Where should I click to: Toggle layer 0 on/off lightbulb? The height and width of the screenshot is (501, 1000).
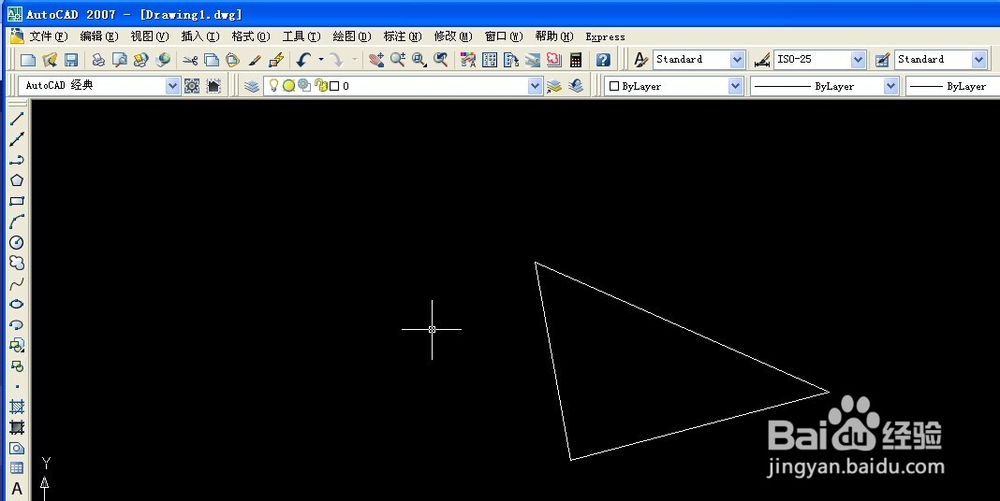tap(274, 85)
